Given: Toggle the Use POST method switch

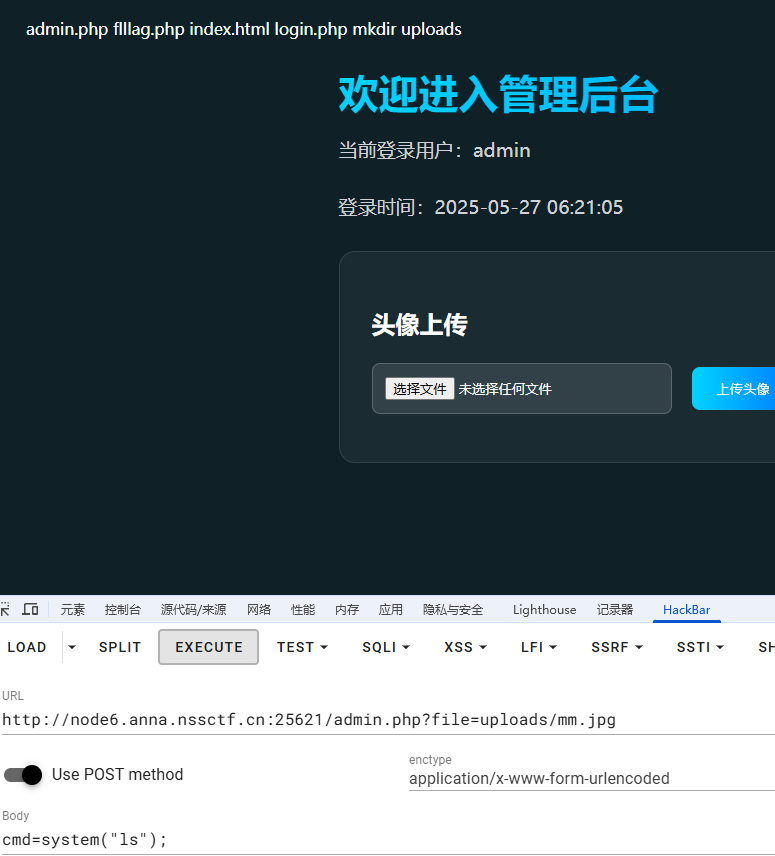Looking at the screenshot, I should 23,774.
